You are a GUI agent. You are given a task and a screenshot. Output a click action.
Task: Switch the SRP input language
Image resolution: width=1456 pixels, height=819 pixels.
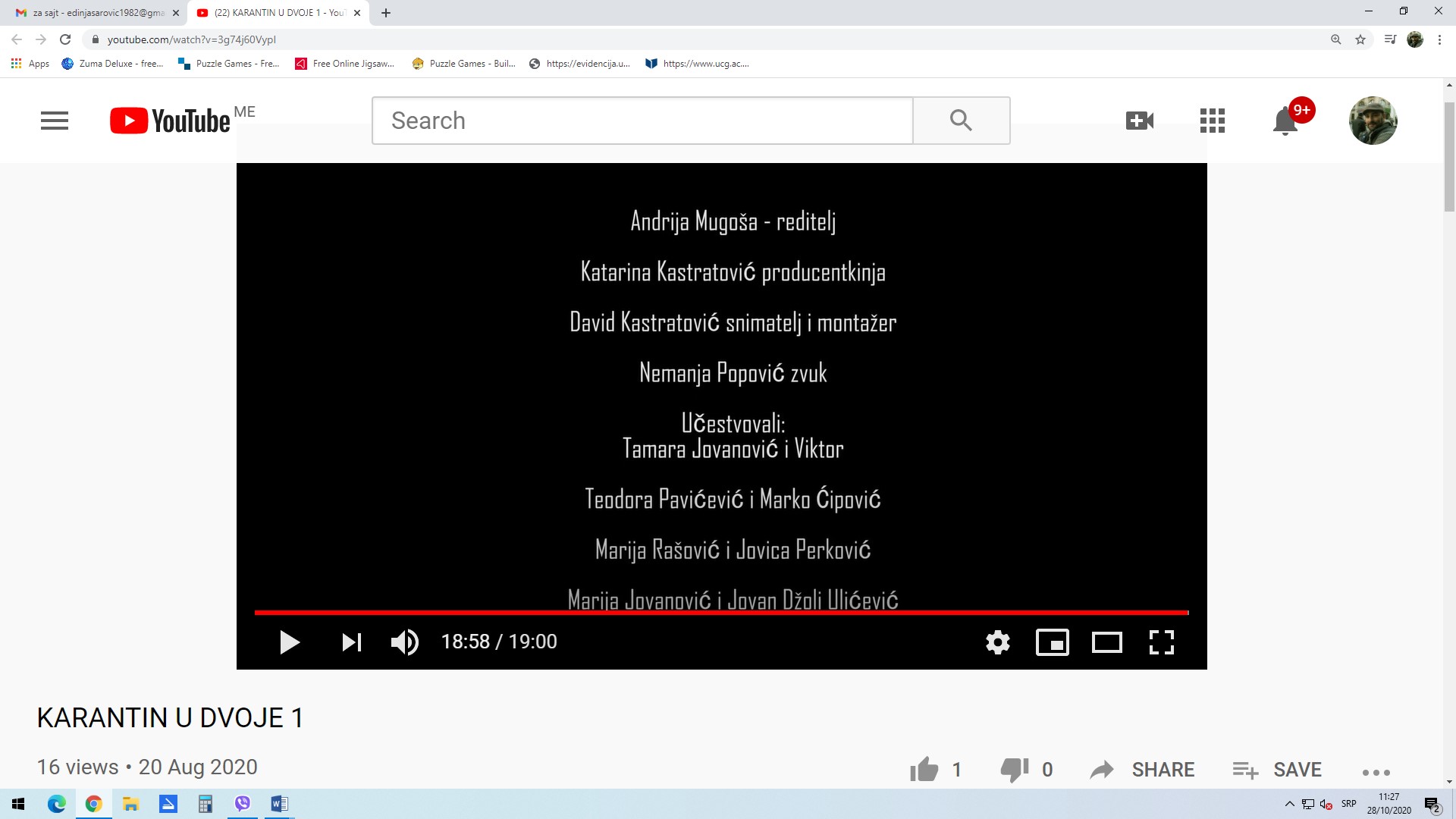(x=1348, y=804)
